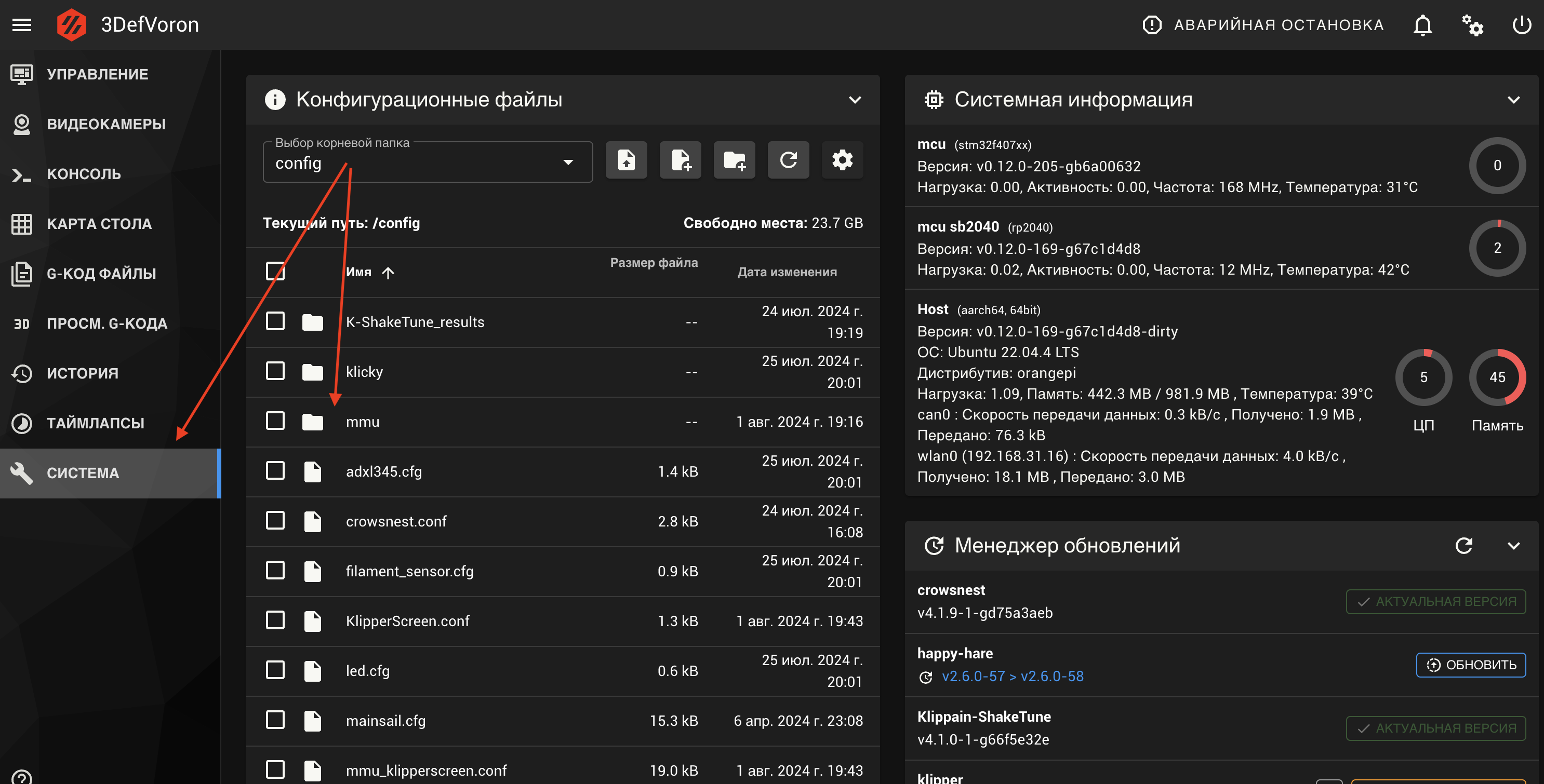Screen dimensions: 1544x784
Task: Create a new file in config
Action: pyautogui.click(x=680, y=160)
